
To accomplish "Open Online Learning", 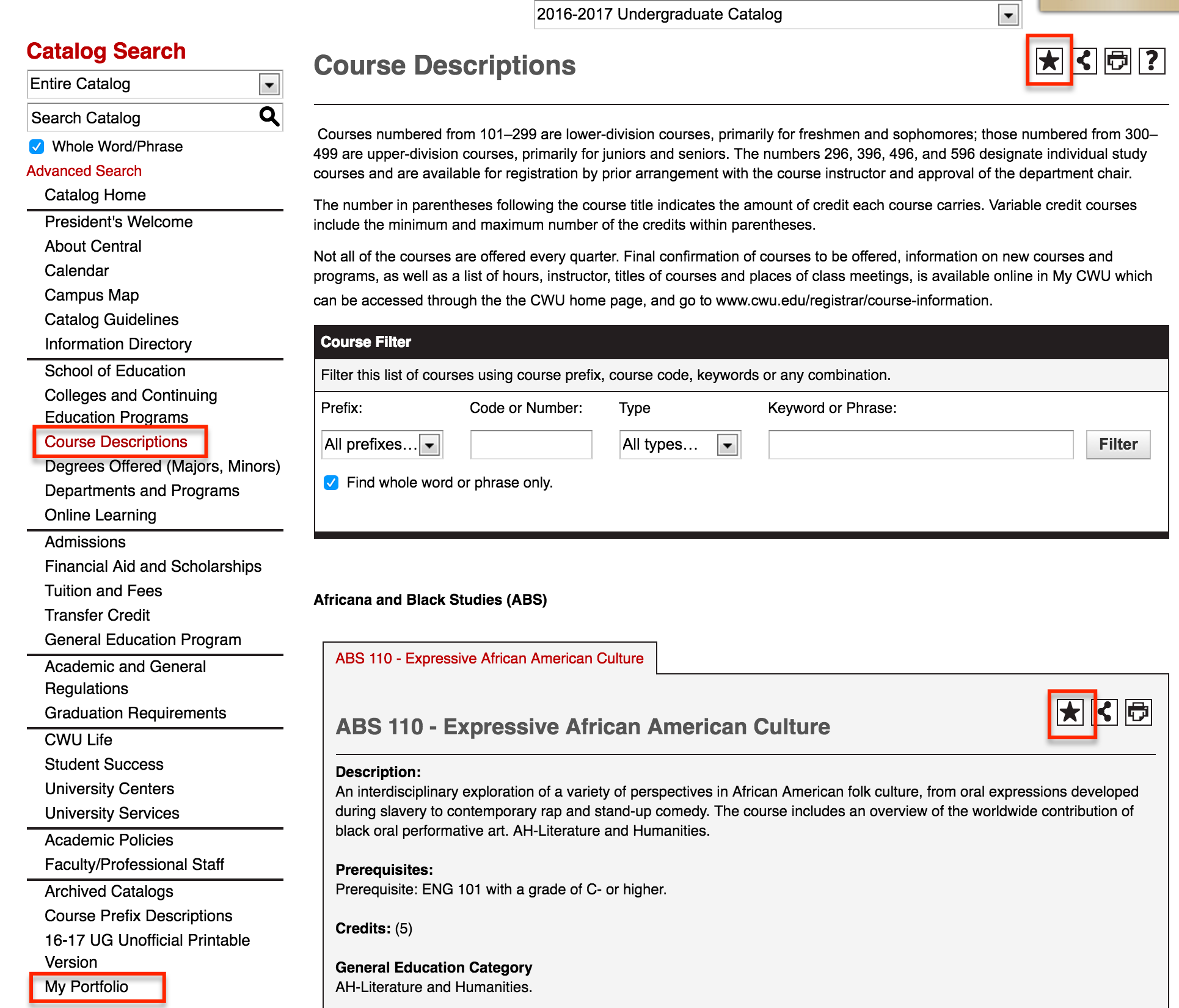I will pos(100,515).
